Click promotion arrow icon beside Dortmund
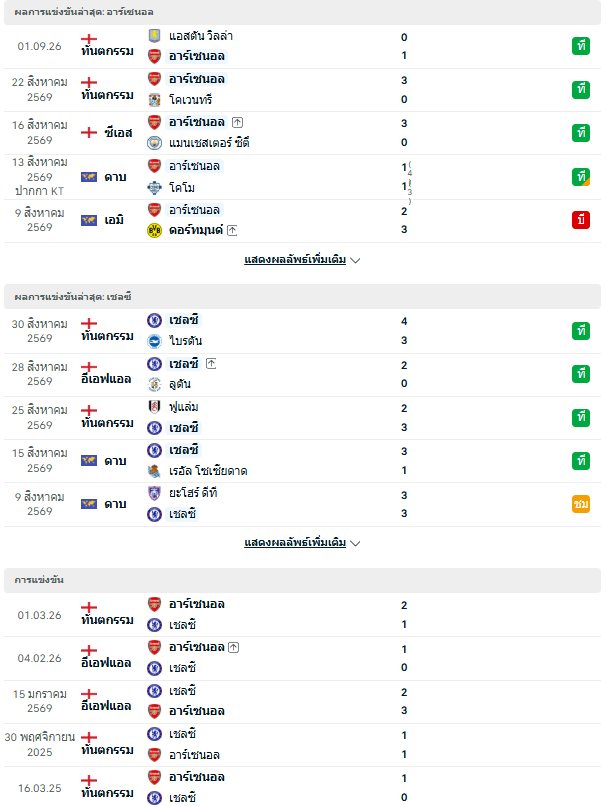The height and width of the screenshot is (807, 607). click(x=232, y=230)
